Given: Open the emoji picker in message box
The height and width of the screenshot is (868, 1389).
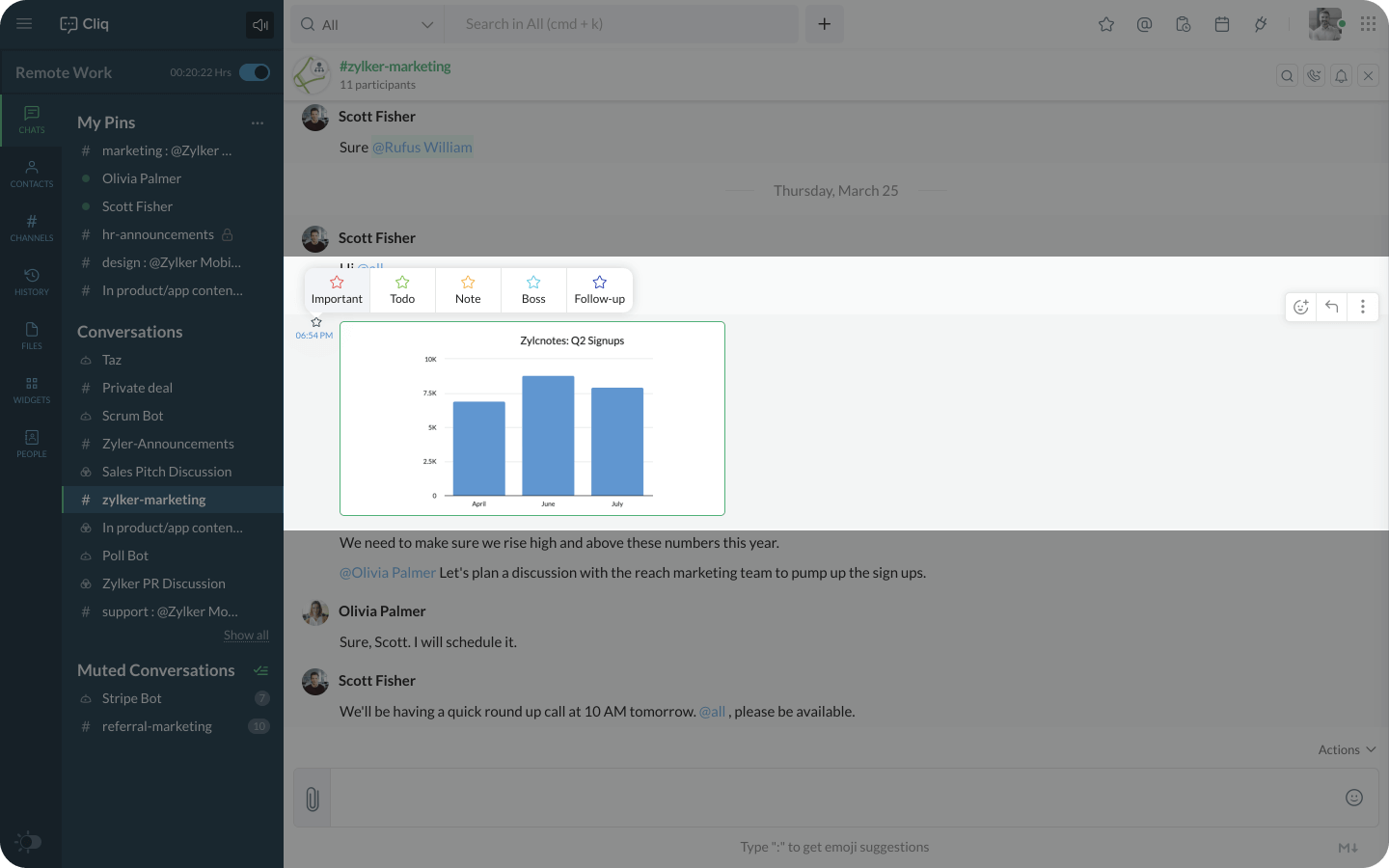Looking at the screenshot, I should (1354, 798).
